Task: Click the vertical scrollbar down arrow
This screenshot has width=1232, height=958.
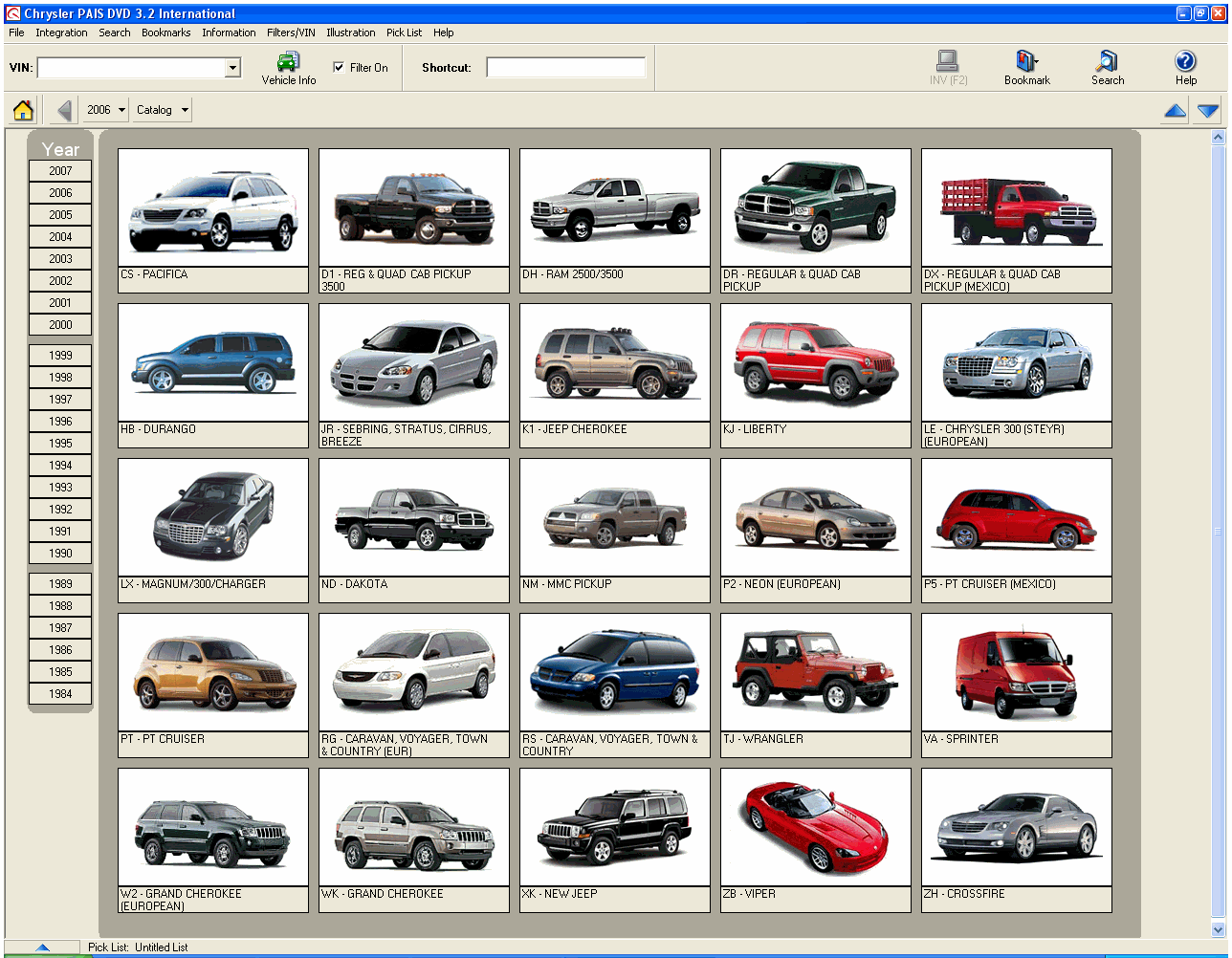Action: coord(1218,929)
